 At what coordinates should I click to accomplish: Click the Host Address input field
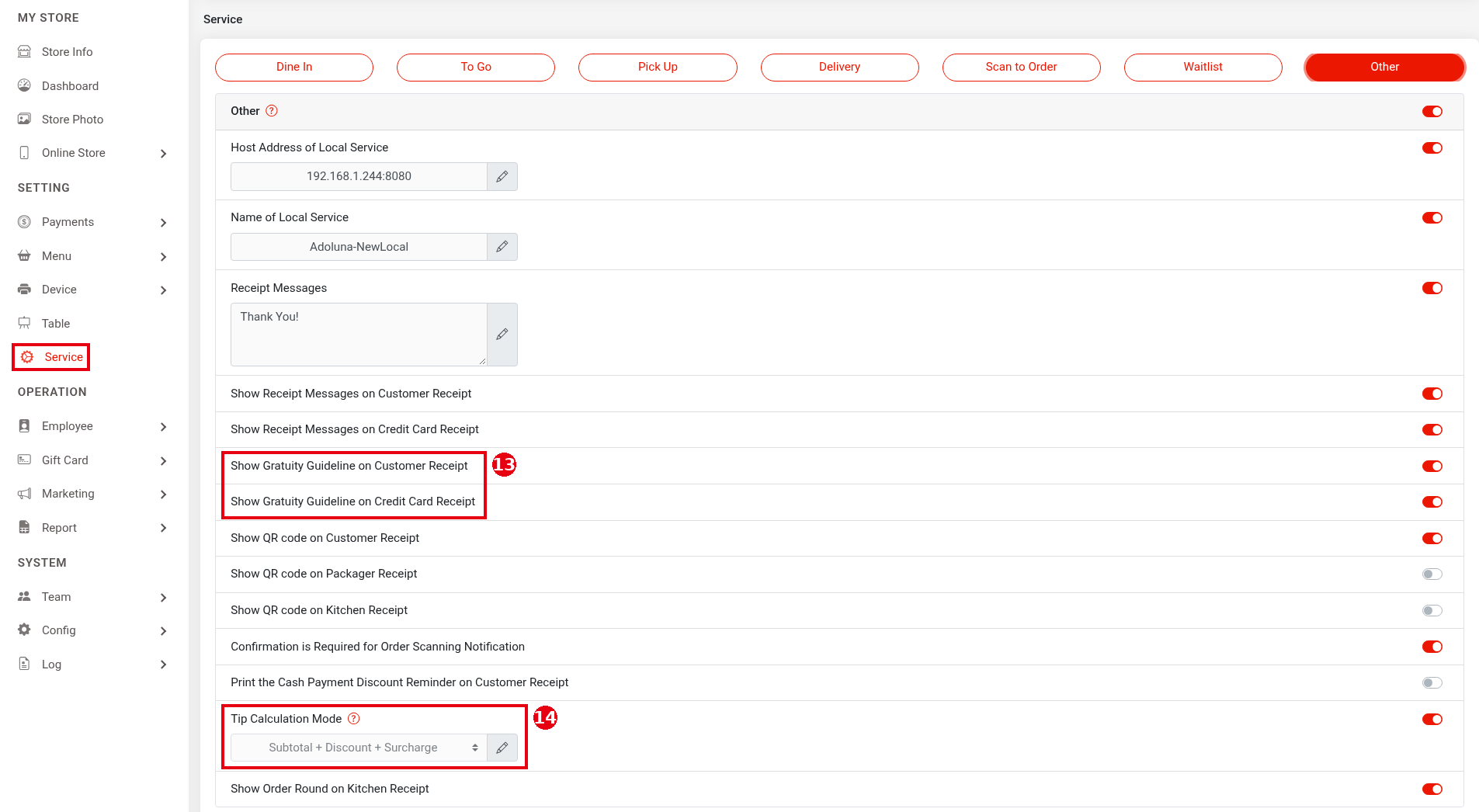click(x=359, y=176)
